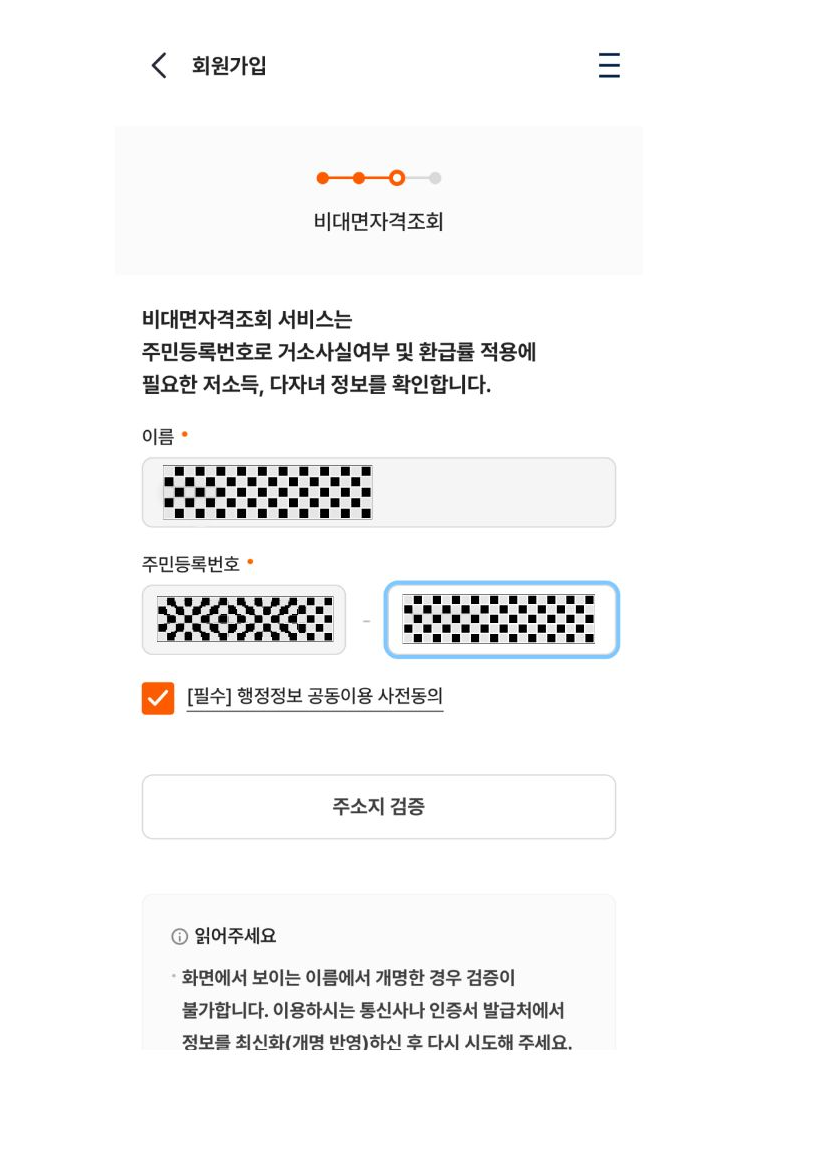Click the current hollow step indicator
Image resolution: width=817 pixels, height=1155 pixels.
(396, 179)
